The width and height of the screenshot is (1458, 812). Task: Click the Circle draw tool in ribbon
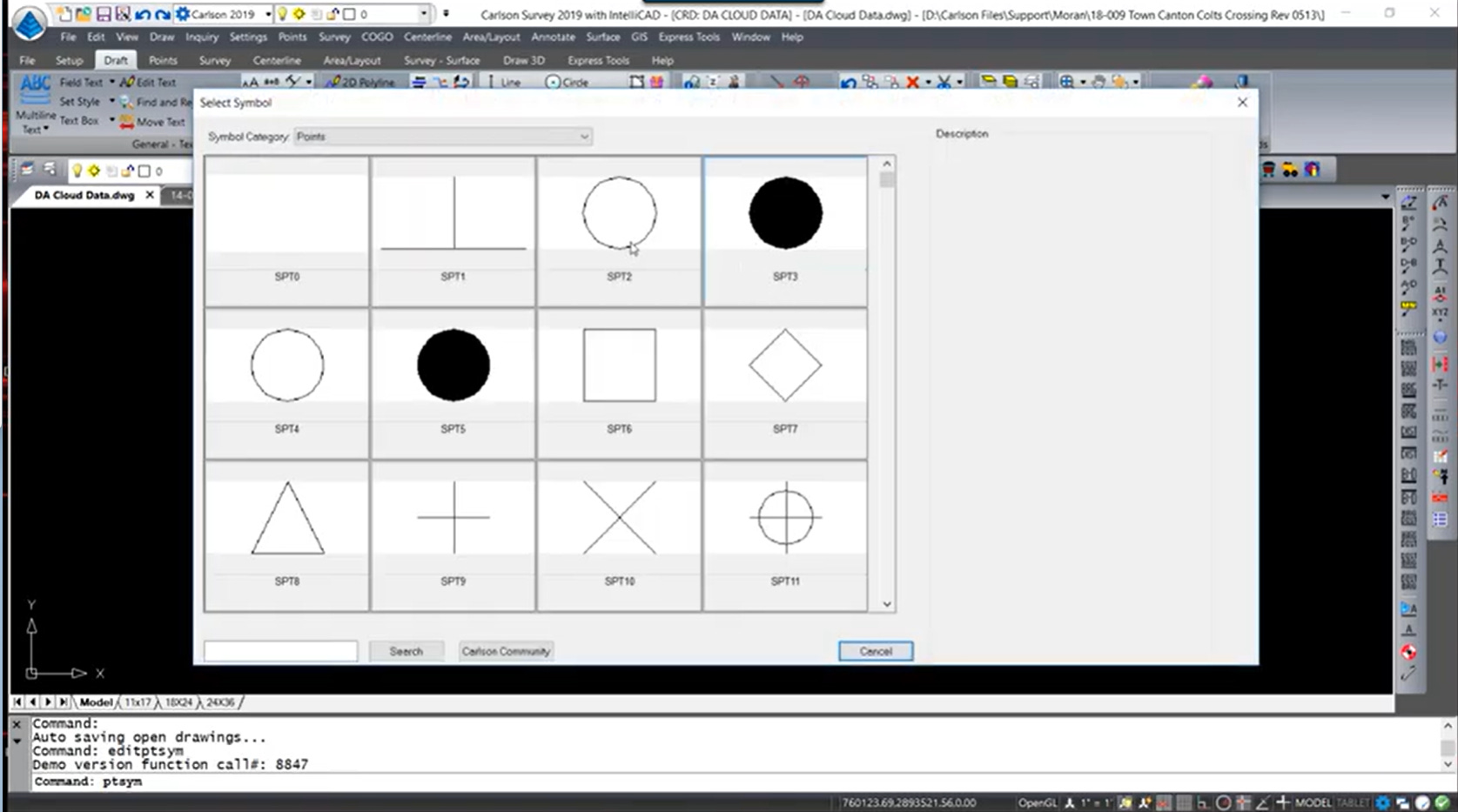(x=567, y=82)
